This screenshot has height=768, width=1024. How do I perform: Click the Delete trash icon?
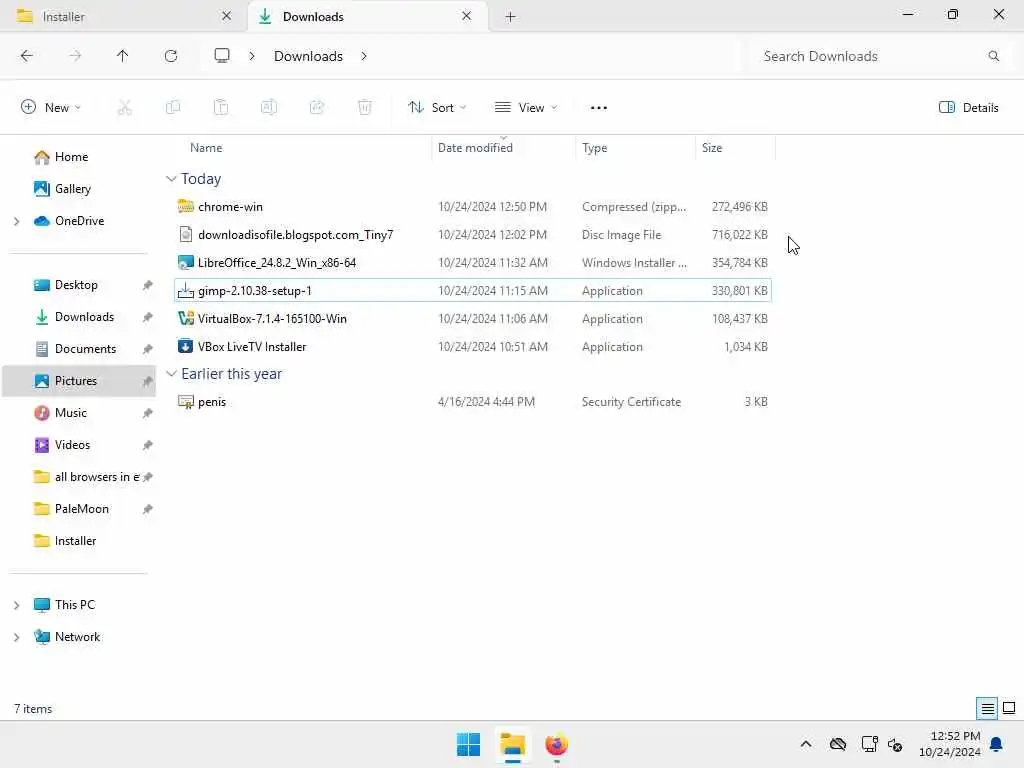pyautogui.click(x=364, y=108)
